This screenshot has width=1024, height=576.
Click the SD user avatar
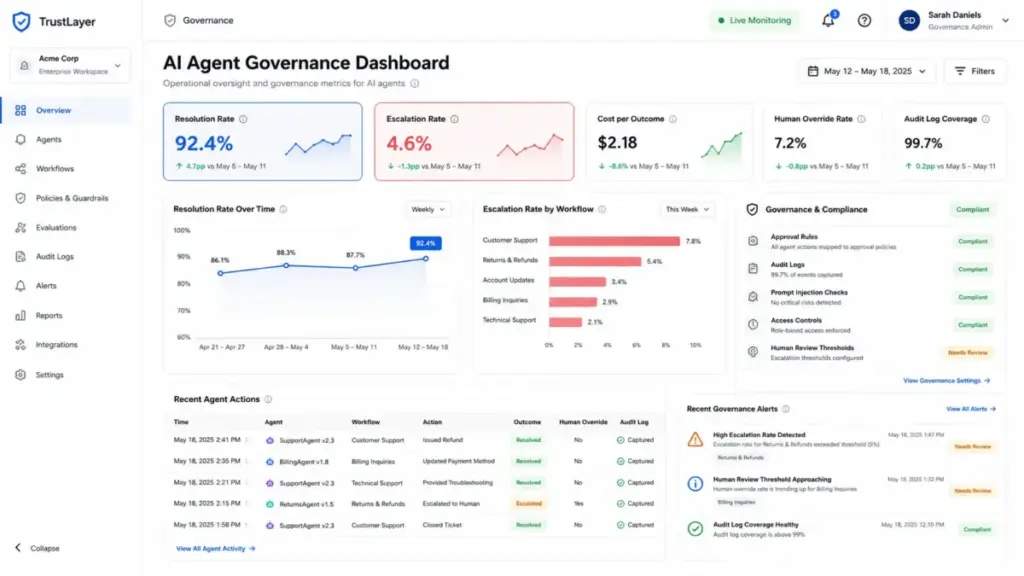tap(909, 20)
